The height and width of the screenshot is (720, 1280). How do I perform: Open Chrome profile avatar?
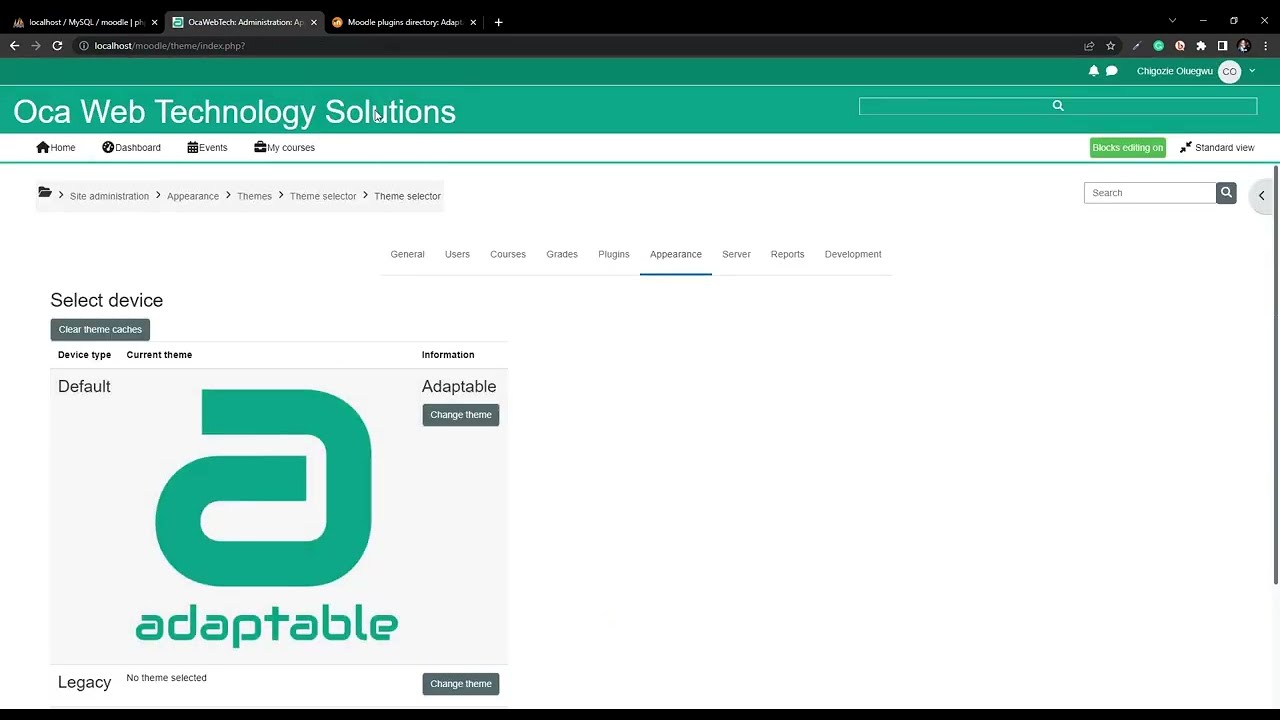(x=1244, y=46)
